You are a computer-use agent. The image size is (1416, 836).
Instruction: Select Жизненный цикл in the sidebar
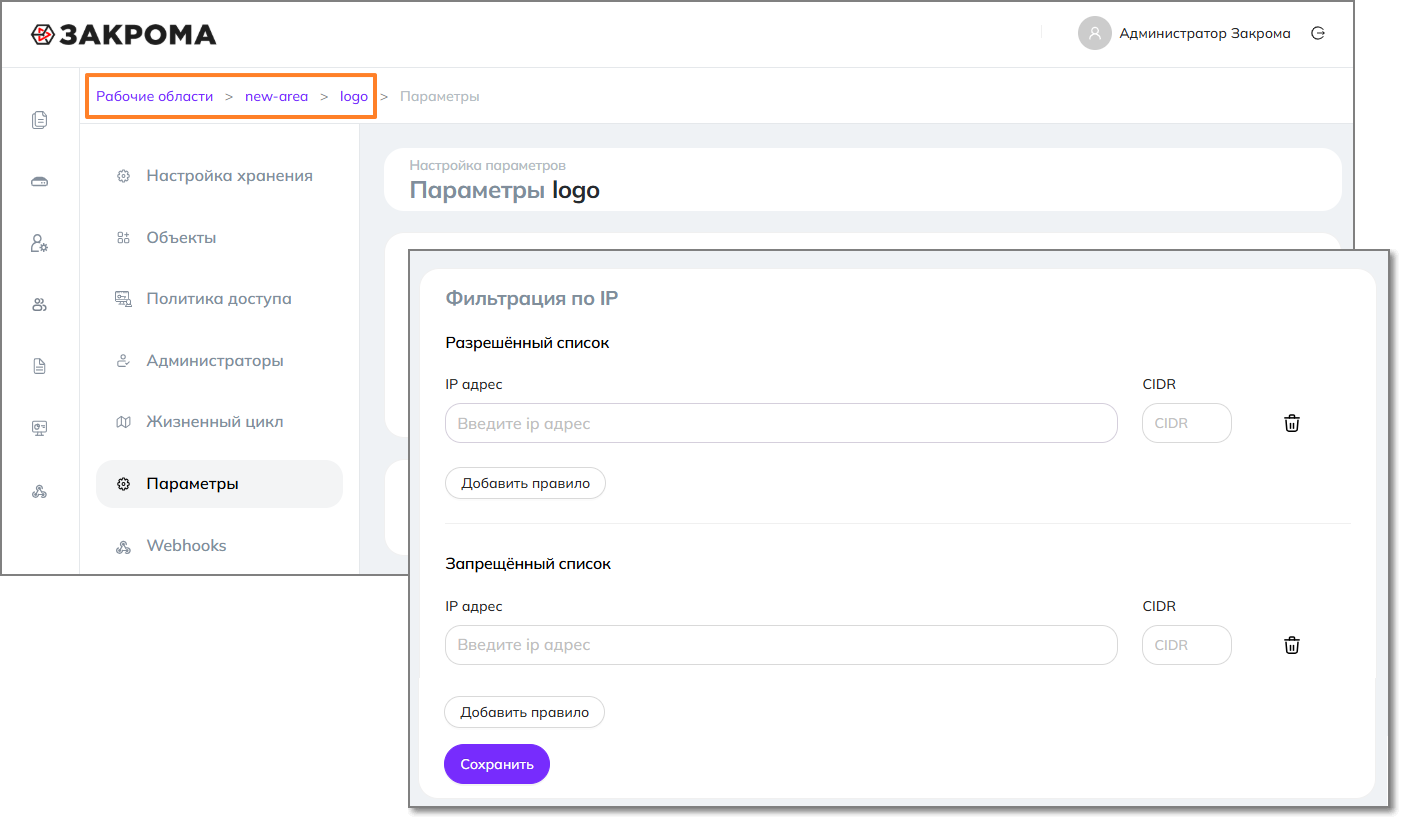tap(215, 422)
